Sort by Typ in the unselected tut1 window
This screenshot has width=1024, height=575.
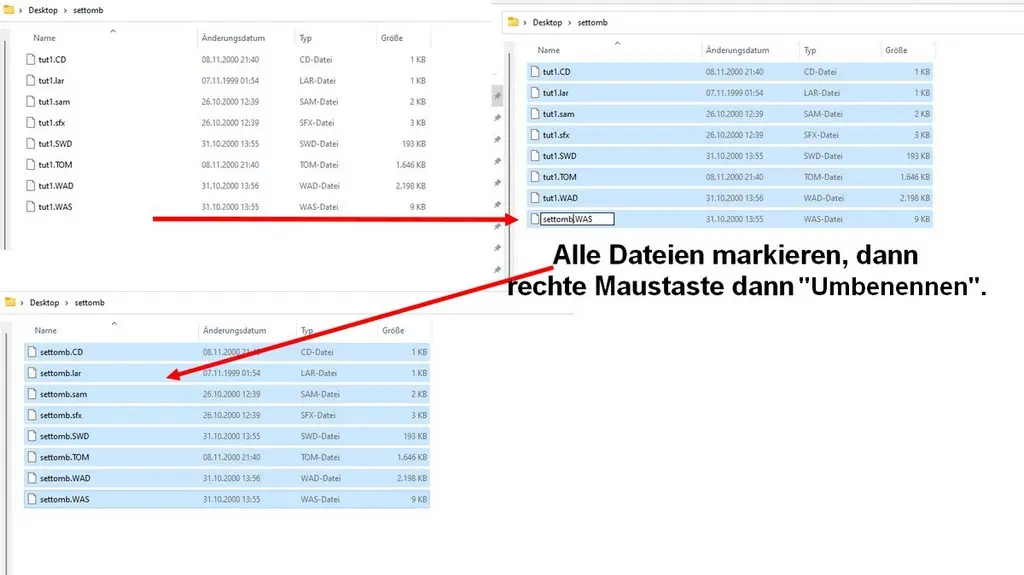[306, 38]
